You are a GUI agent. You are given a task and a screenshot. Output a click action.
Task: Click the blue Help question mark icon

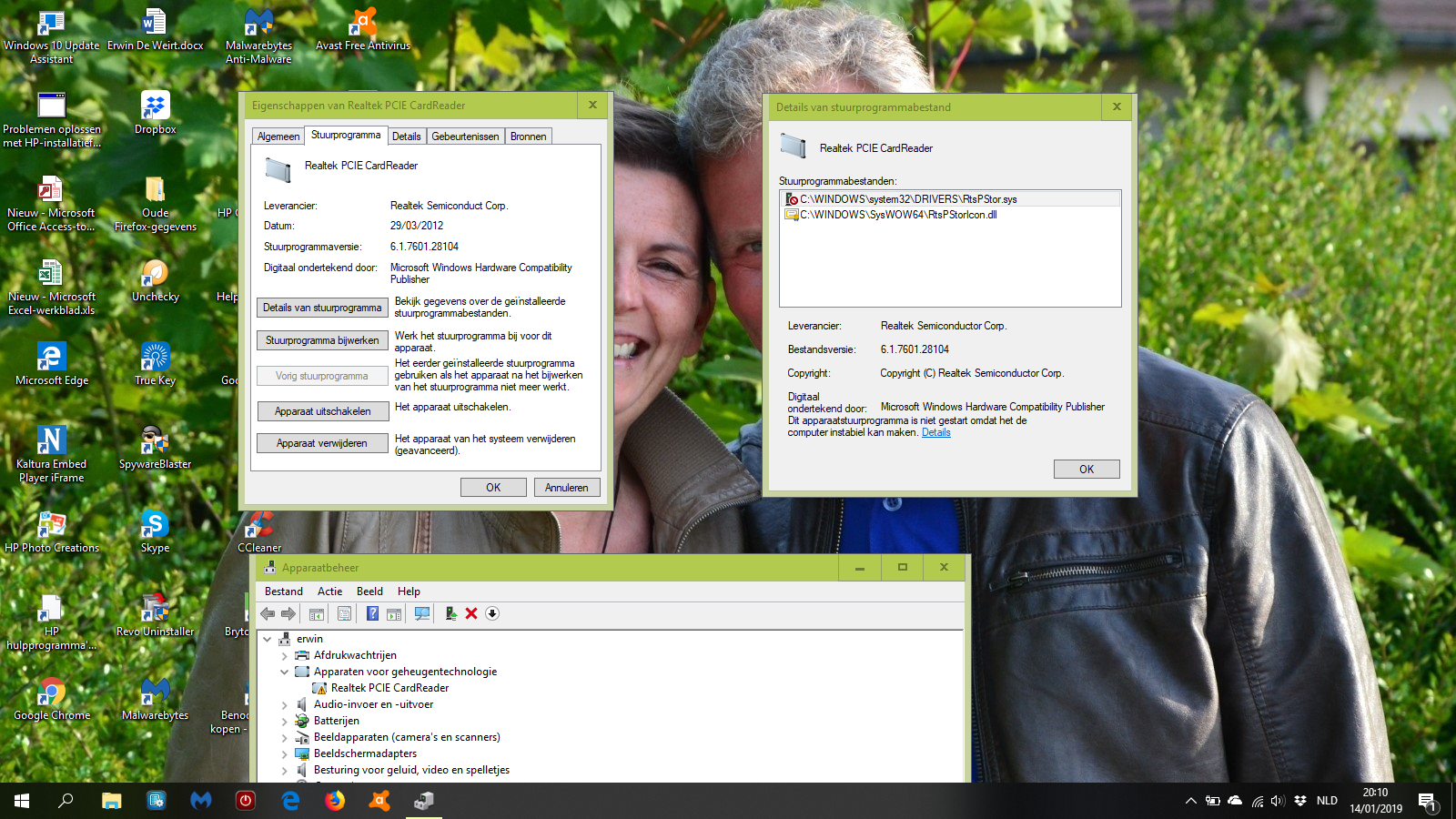372,613
